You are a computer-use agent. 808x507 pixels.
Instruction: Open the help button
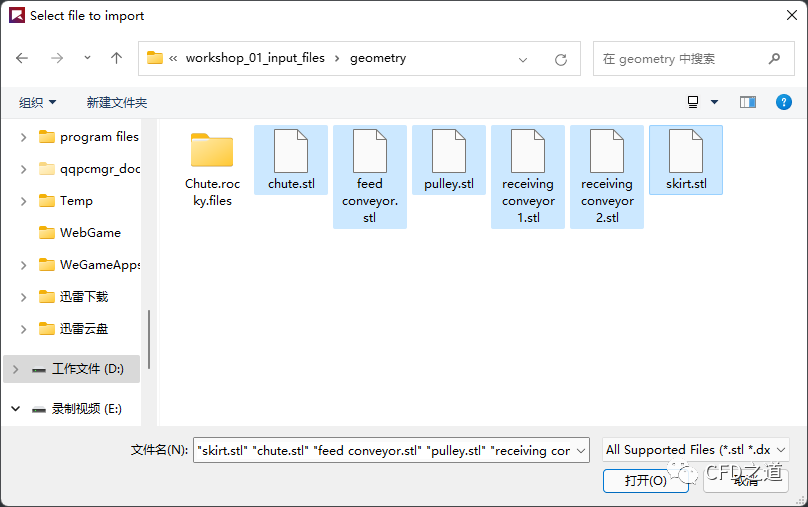783,102
